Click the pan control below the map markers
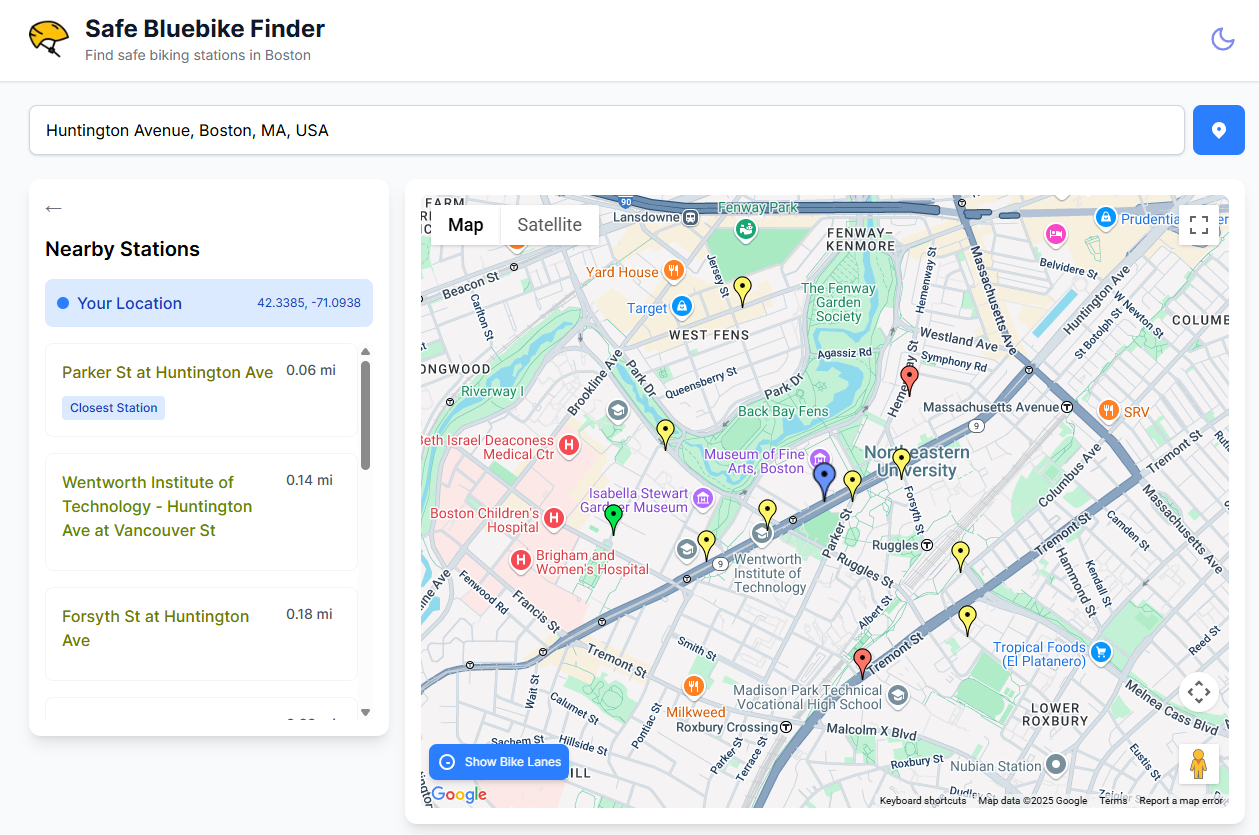1259x835 pixels. 1199,692
